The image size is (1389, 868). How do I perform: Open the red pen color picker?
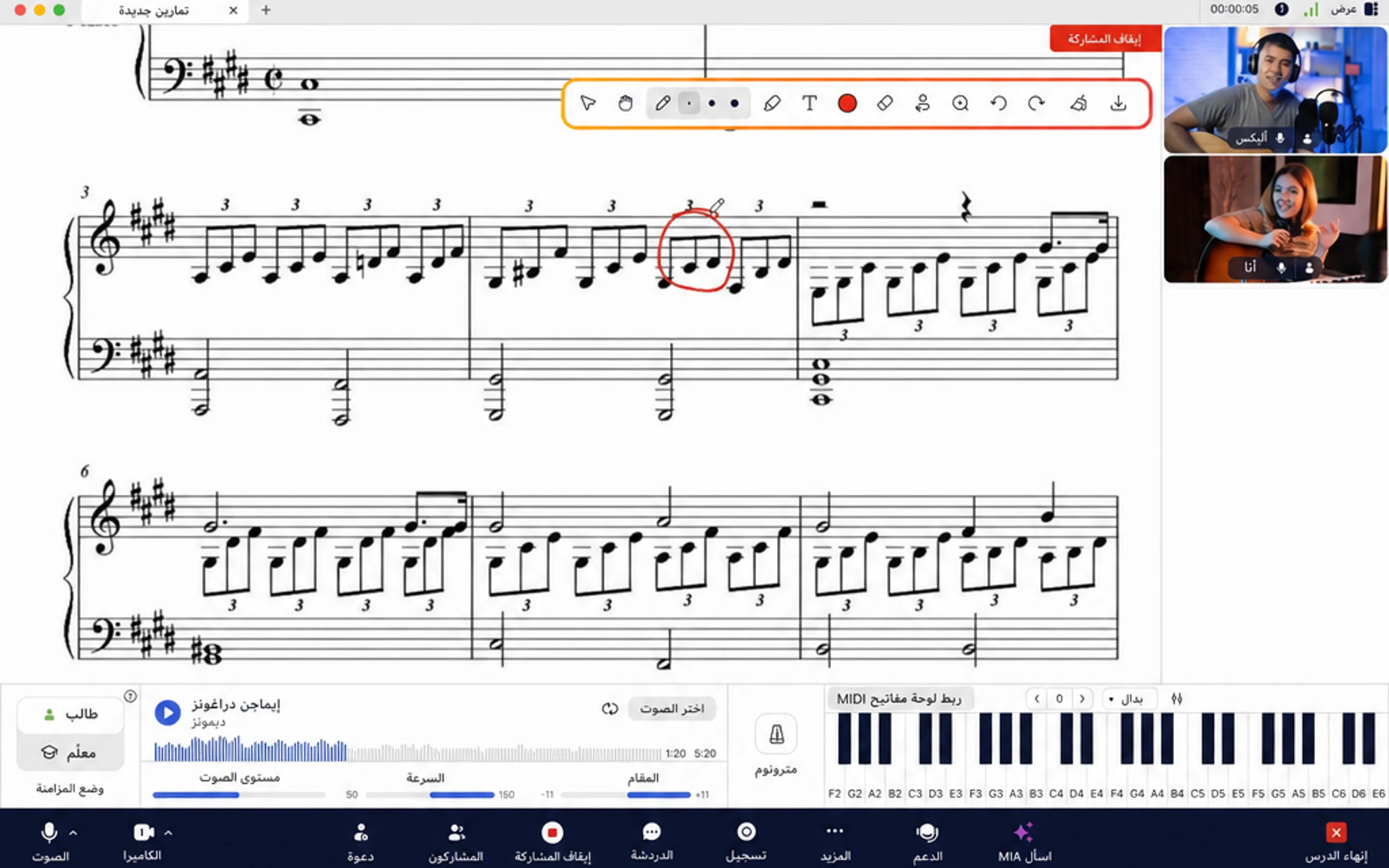pos(847,103)
